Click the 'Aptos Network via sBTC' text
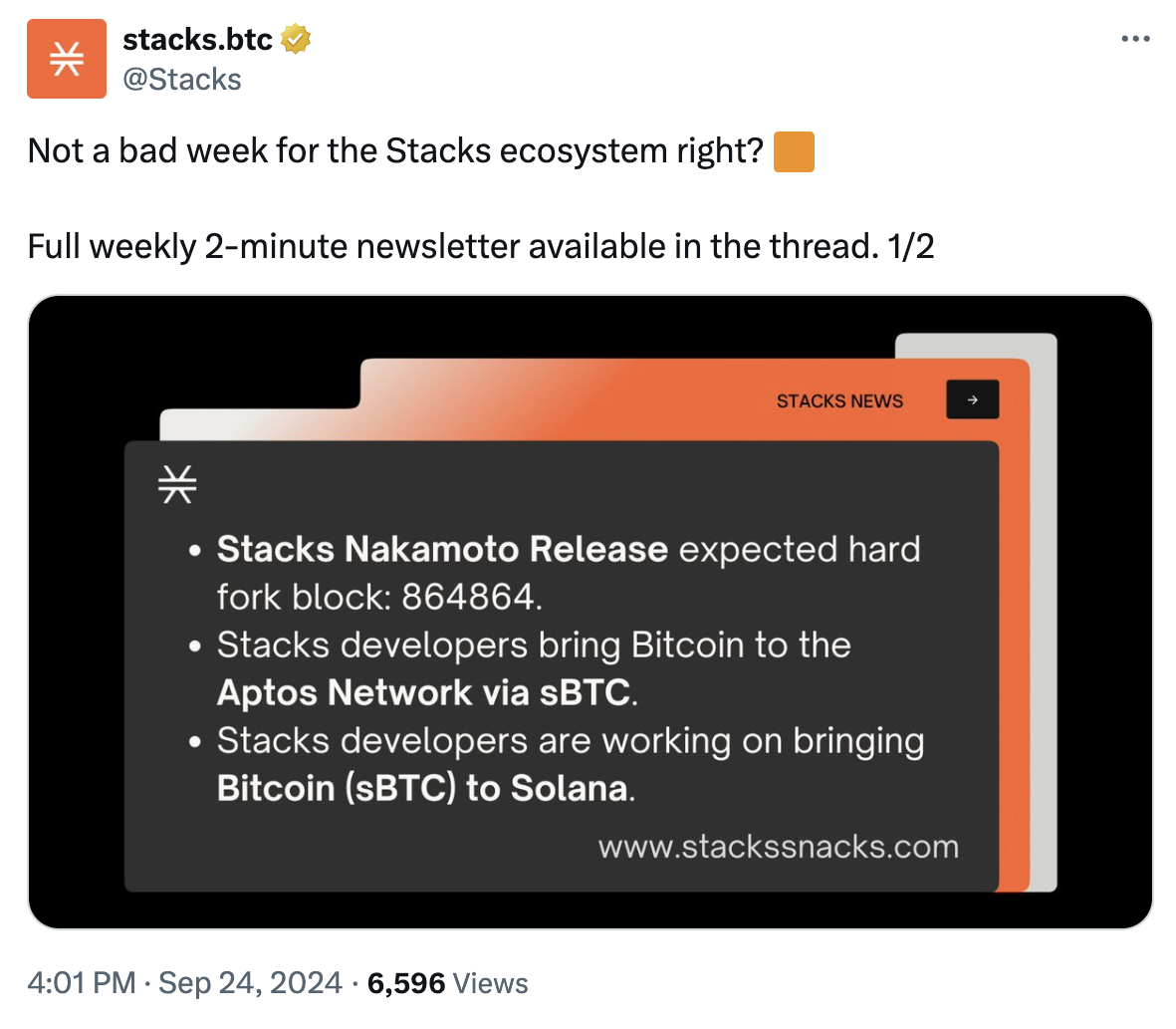 (424, 692)
